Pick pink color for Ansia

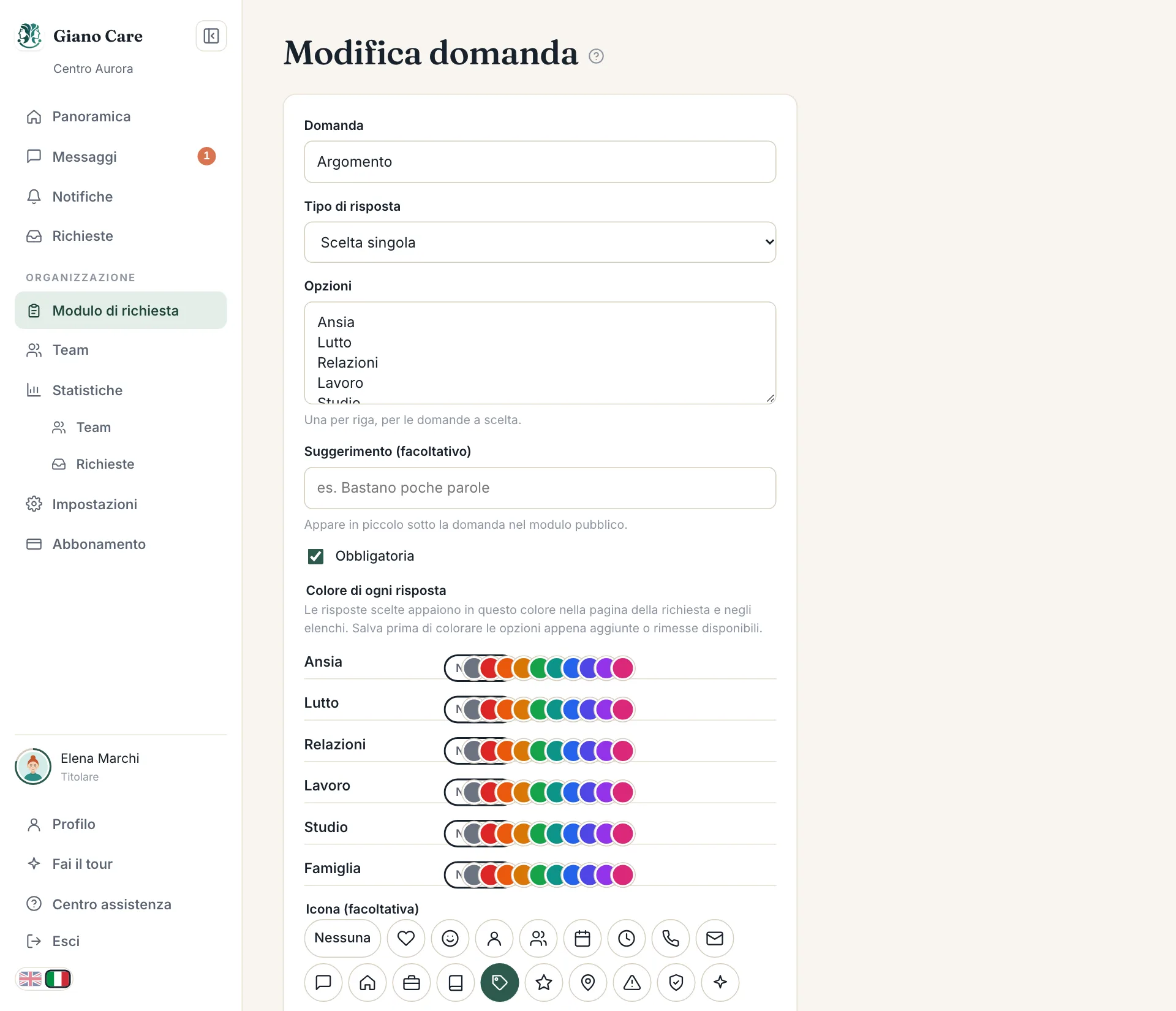623,668
